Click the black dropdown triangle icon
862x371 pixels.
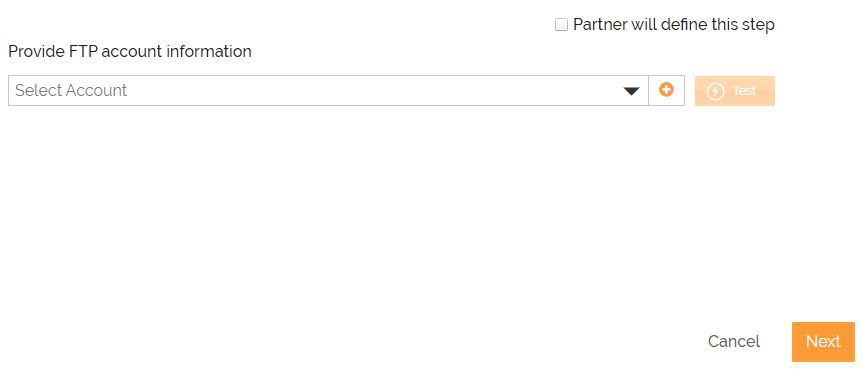(x=632, y=91)
